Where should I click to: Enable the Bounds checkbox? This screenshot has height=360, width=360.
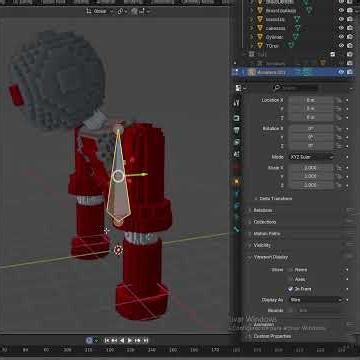(x=290, y=310)
